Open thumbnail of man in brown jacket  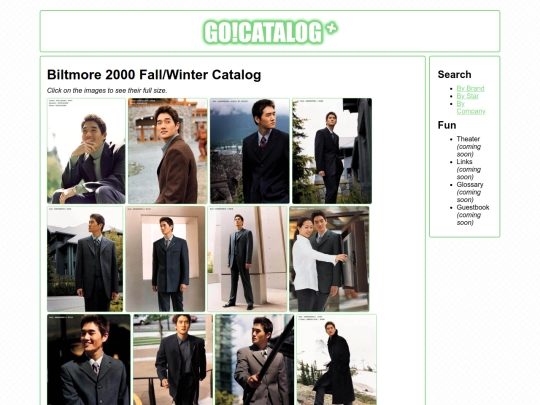[168, 151]
